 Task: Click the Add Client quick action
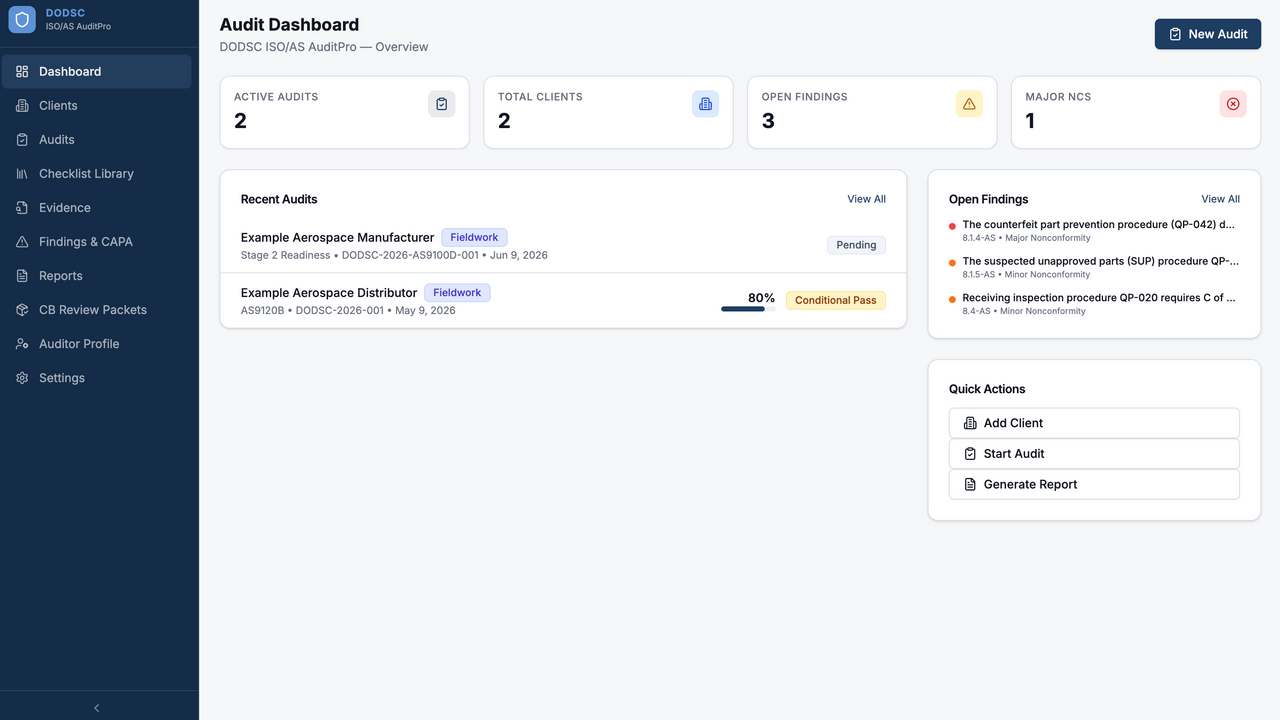click(x=1094, y=423)
